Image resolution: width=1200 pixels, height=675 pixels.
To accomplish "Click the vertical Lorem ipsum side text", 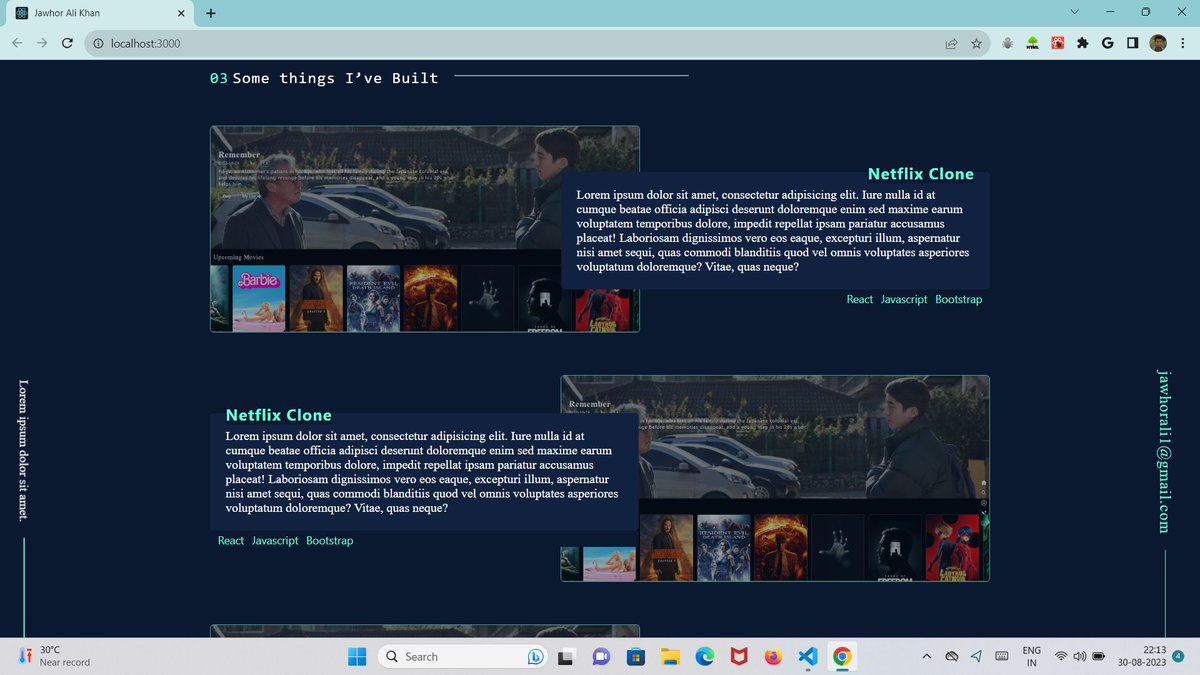I will click(24, 449).
